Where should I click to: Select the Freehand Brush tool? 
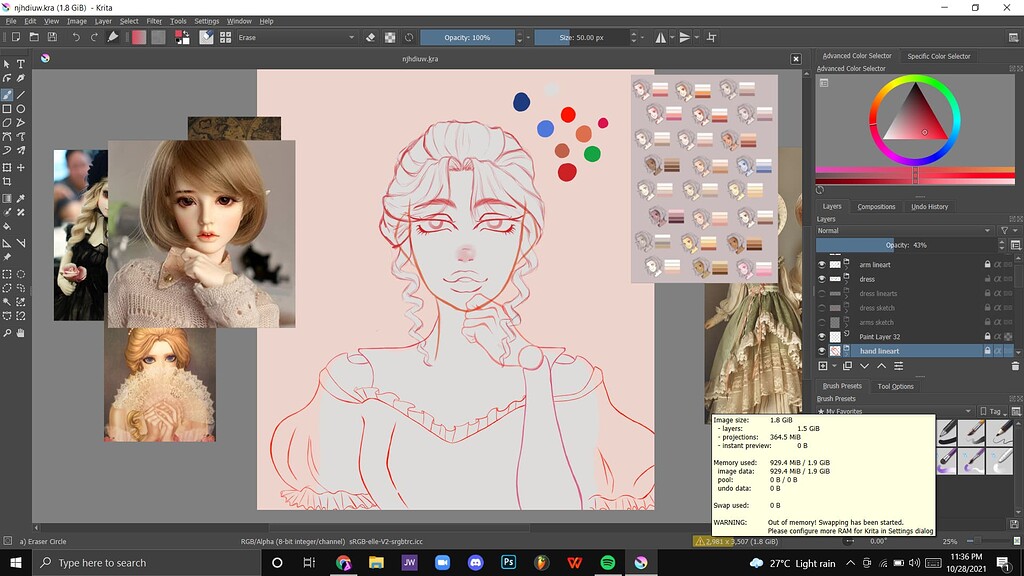(x=7, y=94)
